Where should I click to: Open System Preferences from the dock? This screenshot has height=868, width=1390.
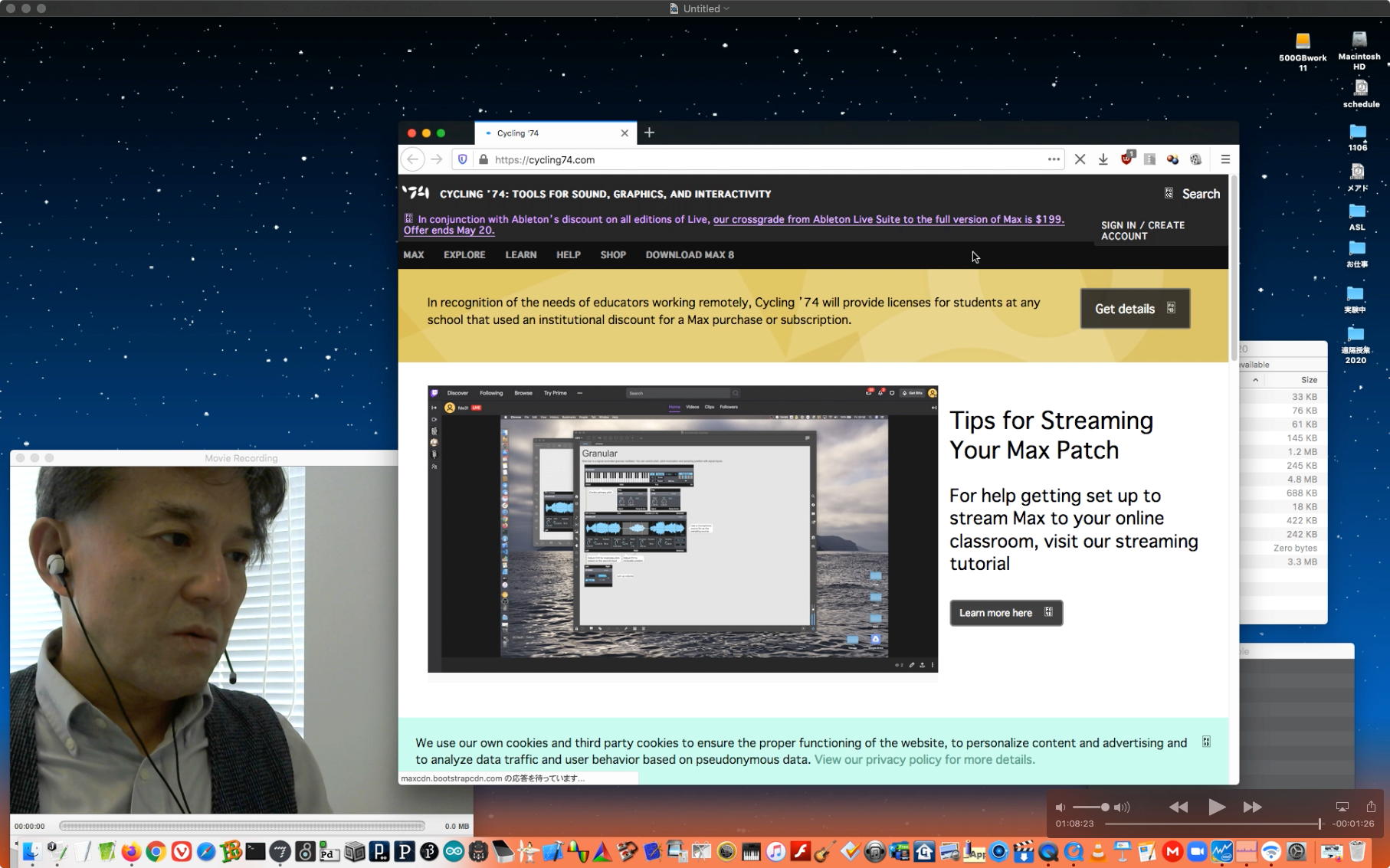pyautogui.click(x=1297, y=852)
